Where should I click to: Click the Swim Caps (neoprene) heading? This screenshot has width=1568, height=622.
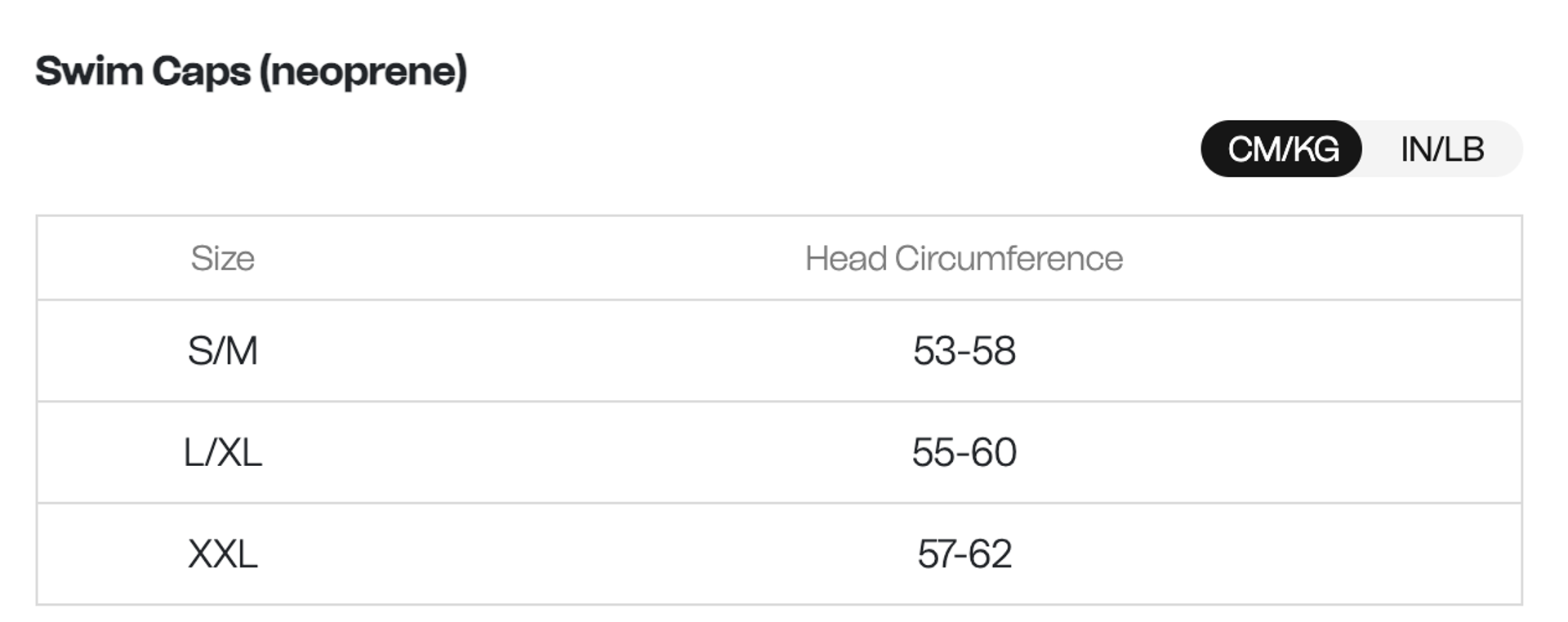251,72
